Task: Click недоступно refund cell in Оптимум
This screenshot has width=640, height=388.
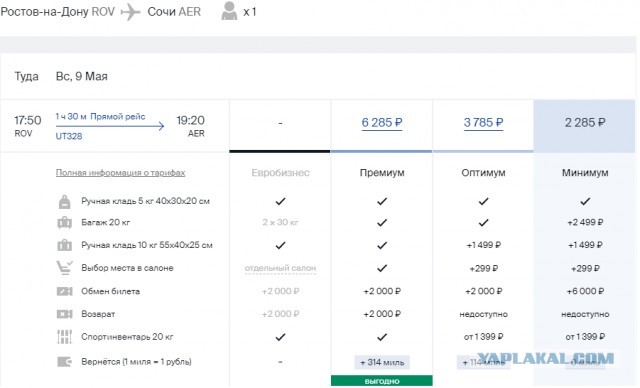Action: pos(483,315)
